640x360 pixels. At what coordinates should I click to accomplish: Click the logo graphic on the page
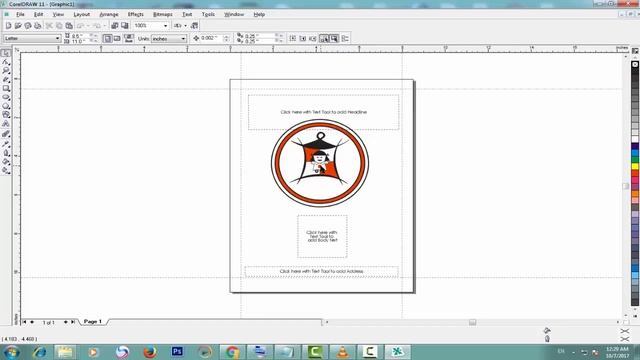320,163
